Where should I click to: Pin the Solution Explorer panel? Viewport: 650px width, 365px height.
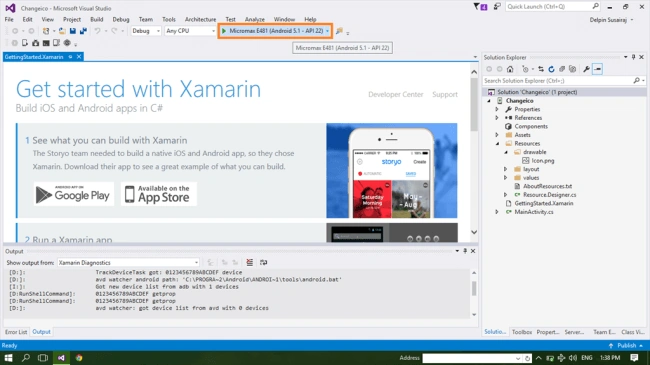(x=633, y=57)
